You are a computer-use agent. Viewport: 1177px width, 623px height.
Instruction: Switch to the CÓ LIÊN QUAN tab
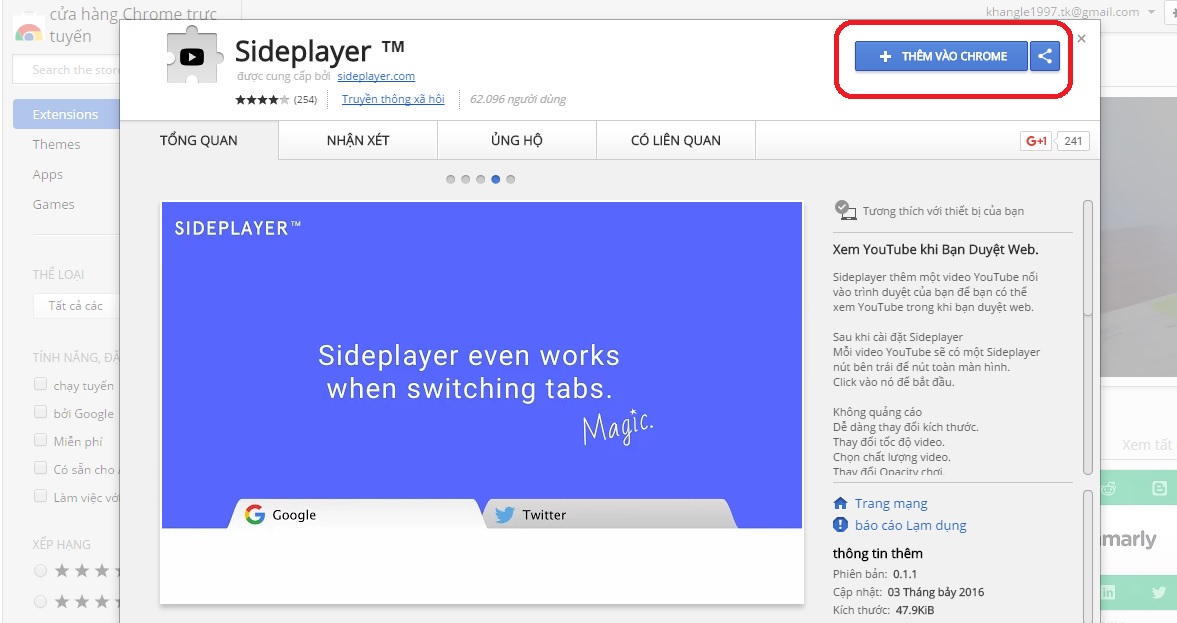point(676,140)
